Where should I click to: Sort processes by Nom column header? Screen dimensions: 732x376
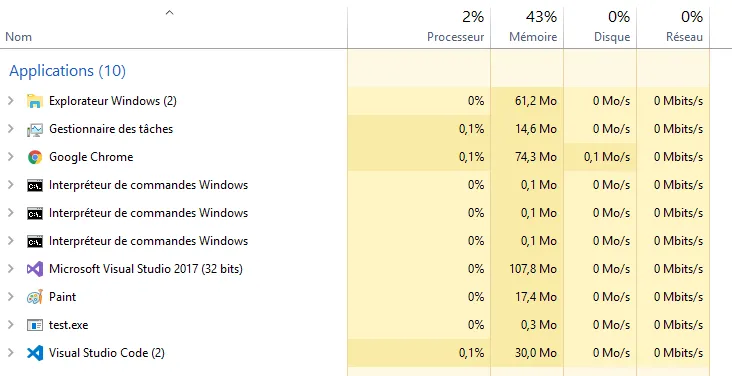coord(19,37)
